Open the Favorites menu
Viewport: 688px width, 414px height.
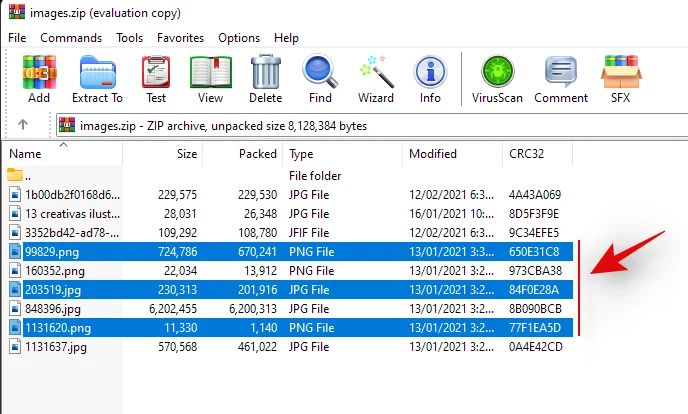coord(180,38)
